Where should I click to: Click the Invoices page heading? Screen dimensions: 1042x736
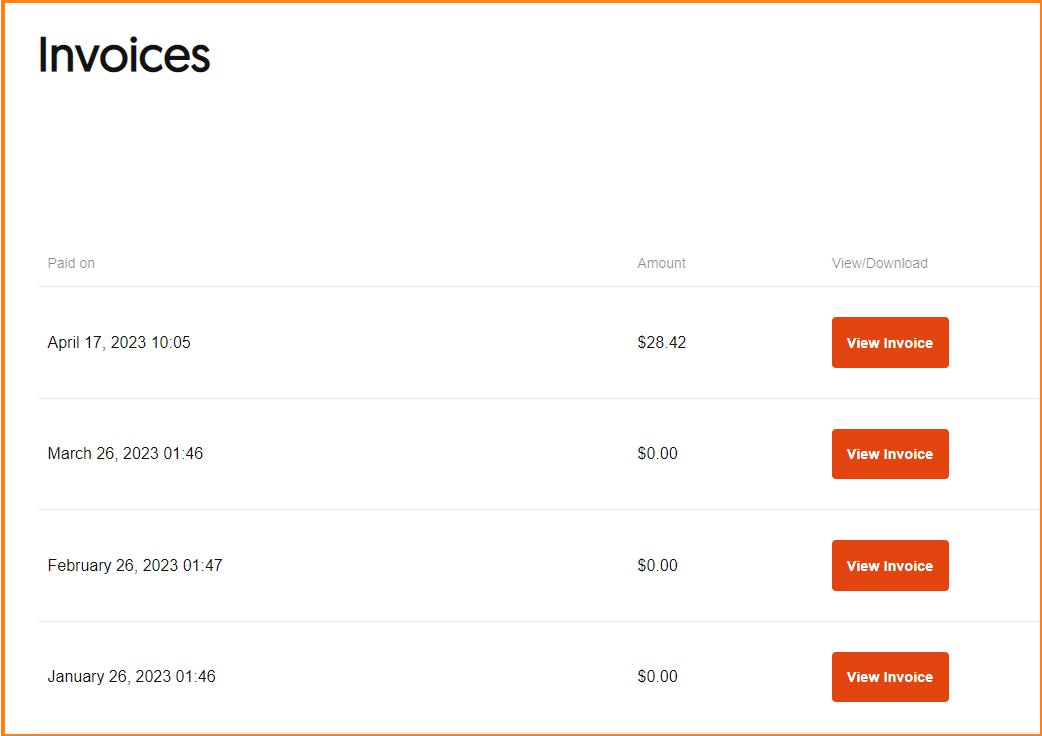125,56
